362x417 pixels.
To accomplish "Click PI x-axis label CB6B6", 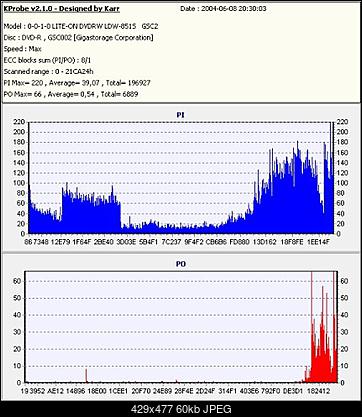I will [217, 242].
